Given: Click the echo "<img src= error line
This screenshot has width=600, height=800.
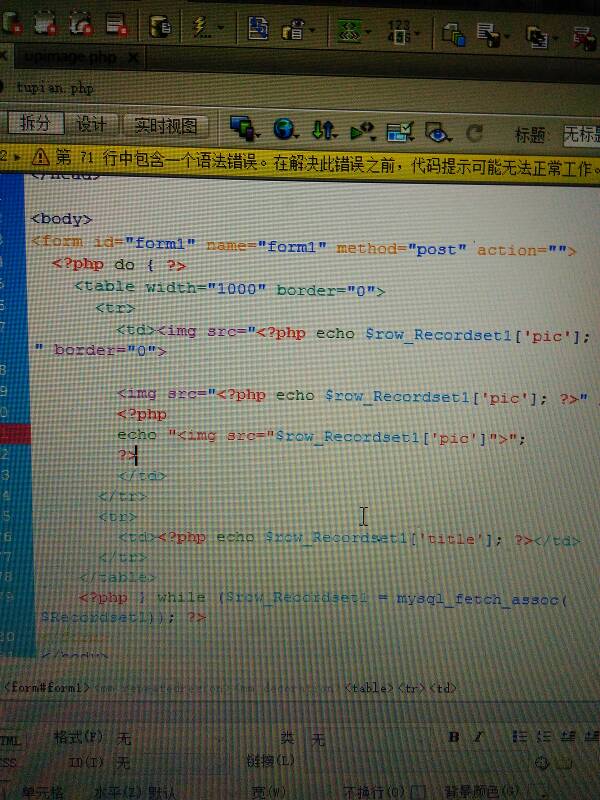Looking at the screenshot, I should 321,437.
